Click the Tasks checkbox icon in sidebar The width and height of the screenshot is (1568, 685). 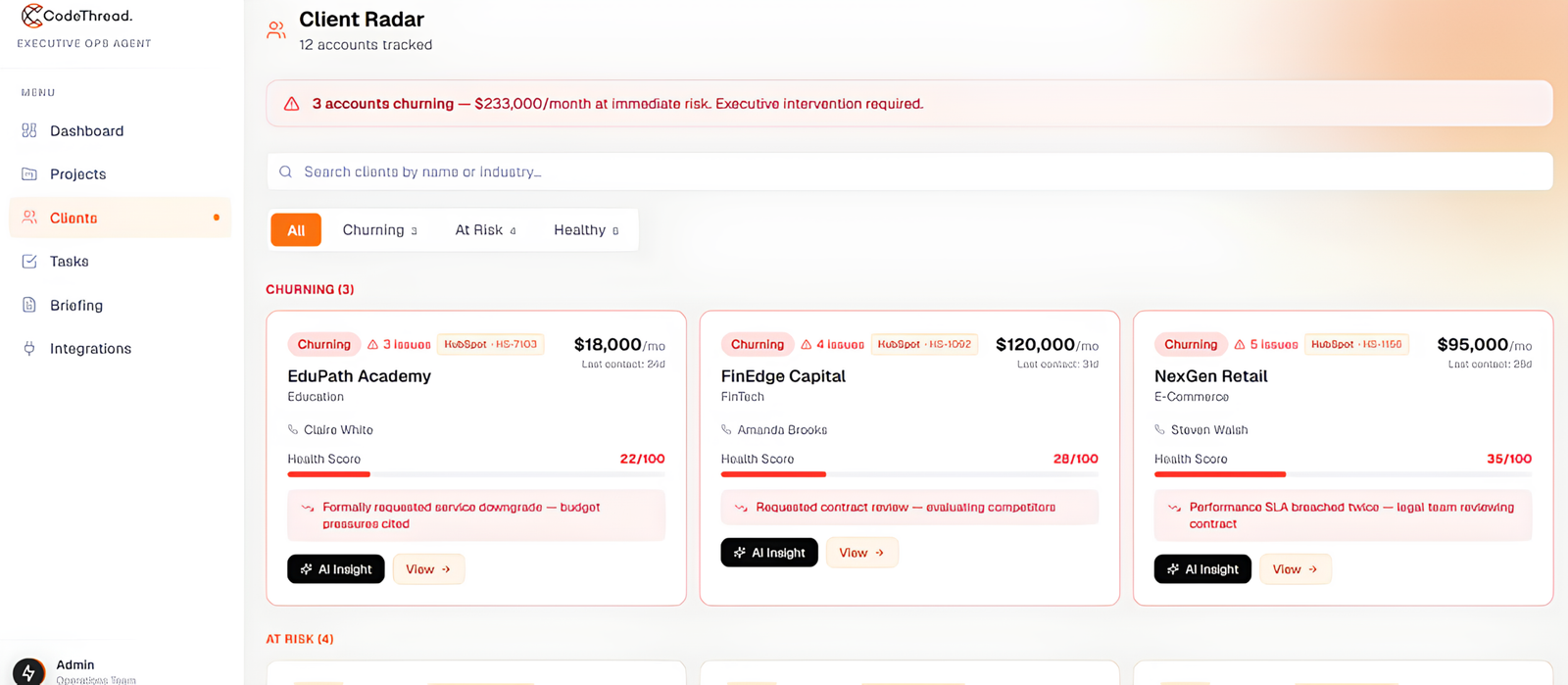[29, 261]
